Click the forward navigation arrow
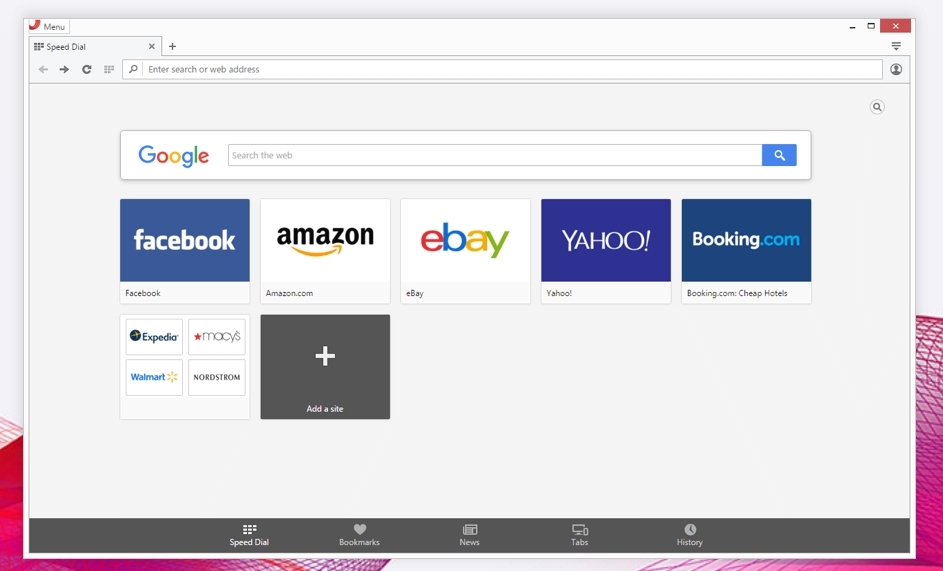 (x=64, y=70)
